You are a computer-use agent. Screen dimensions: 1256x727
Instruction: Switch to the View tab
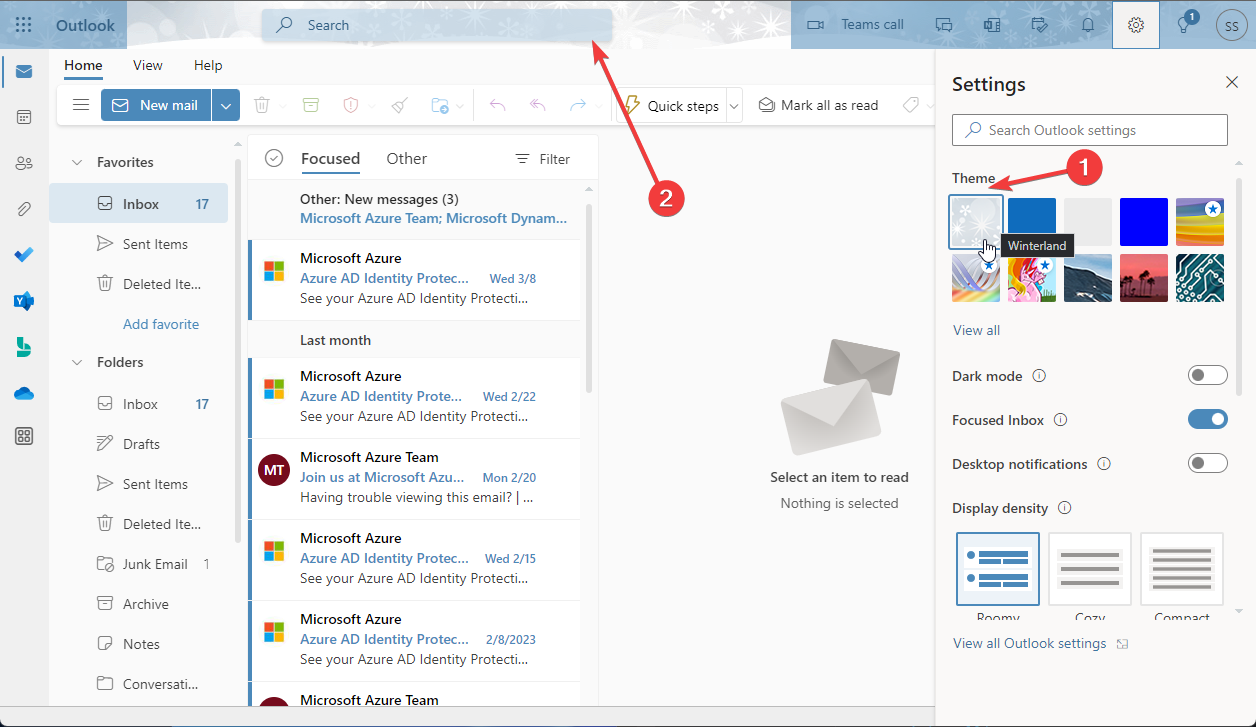click(148, 65)
